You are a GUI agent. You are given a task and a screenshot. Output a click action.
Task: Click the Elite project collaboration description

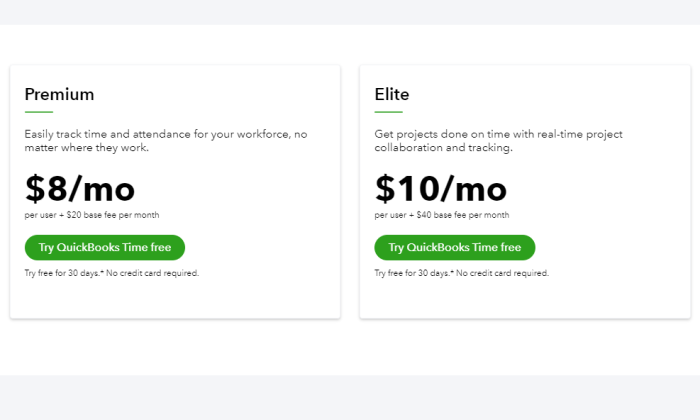coord(498,141)
